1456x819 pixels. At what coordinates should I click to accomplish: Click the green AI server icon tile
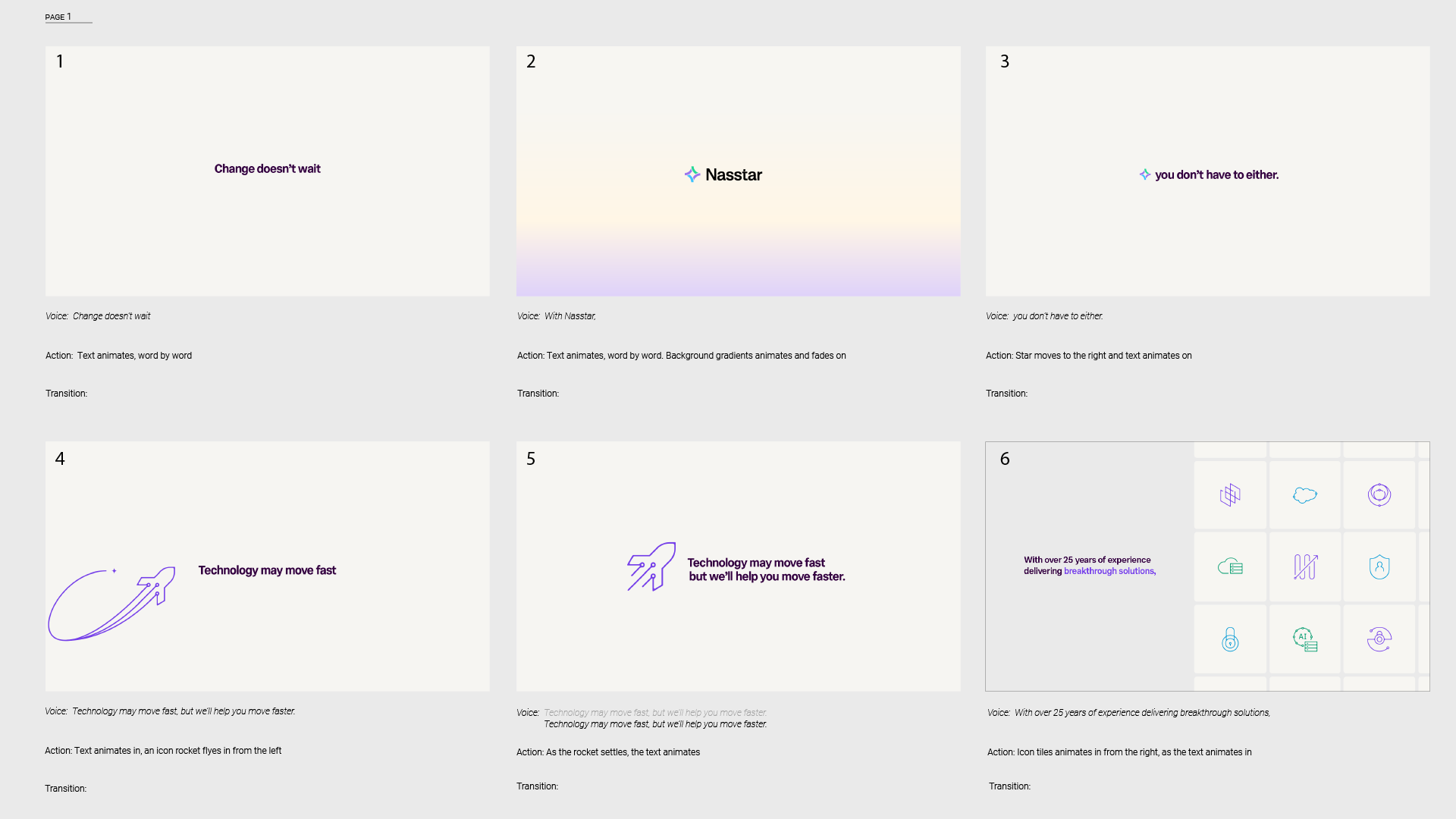pos(1304,639)
